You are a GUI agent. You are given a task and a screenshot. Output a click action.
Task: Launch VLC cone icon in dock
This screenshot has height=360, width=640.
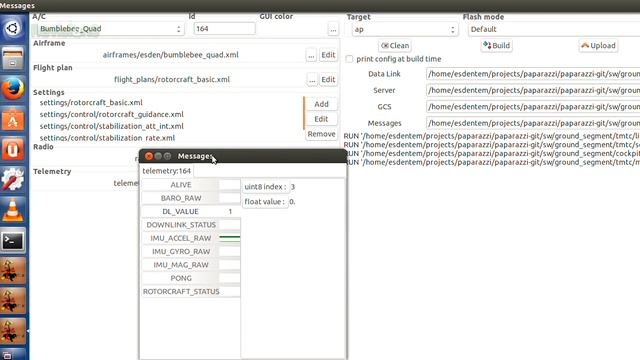[x=13, y=210]
